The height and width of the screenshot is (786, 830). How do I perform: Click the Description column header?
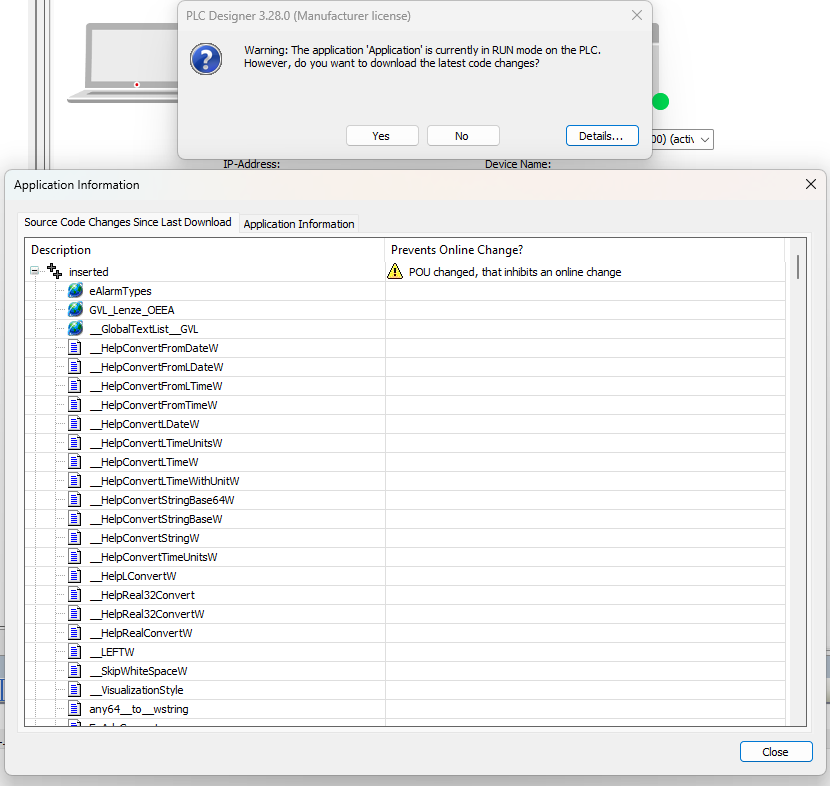click(61, 250)
